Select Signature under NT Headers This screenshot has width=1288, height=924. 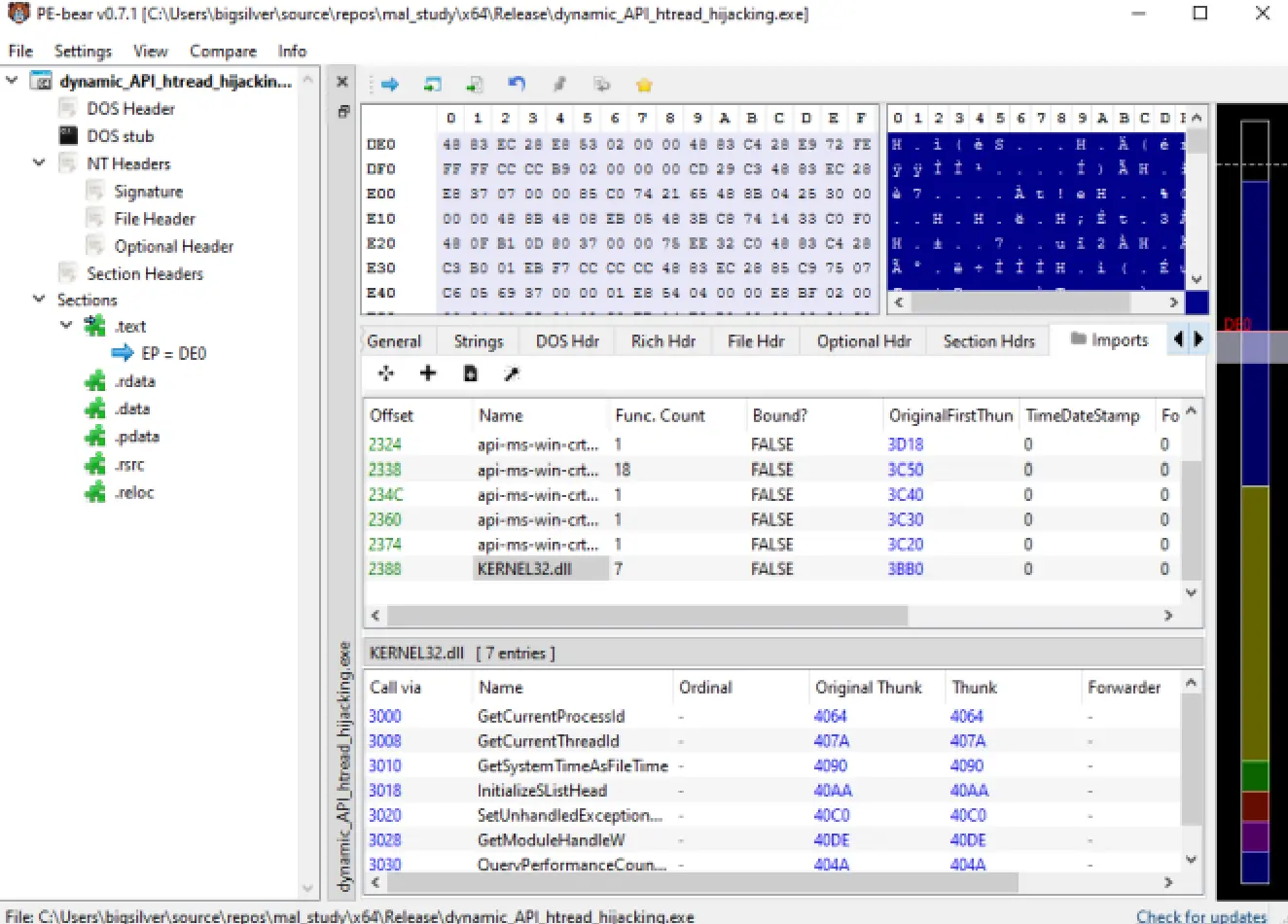[148, 192]
